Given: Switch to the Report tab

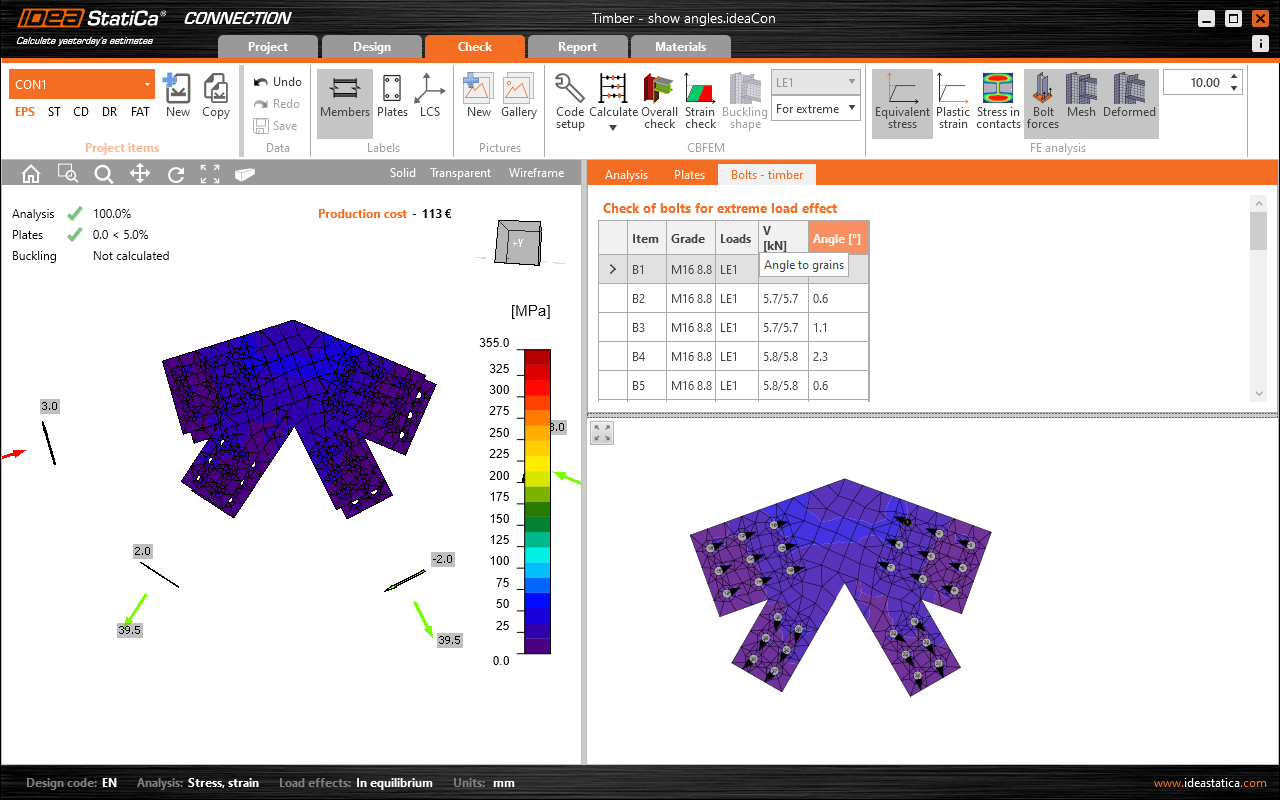Looking at the screenshot, I should pos(577,47).
